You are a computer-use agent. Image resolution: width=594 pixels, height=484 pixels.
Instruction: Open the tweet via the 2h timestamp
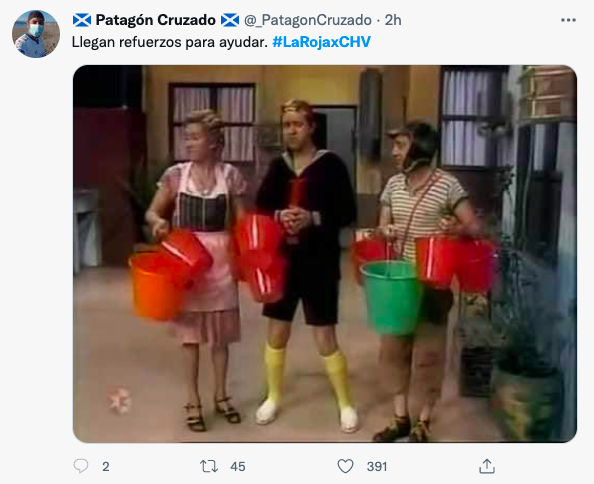pyautogui.click(x=393, y=20)
